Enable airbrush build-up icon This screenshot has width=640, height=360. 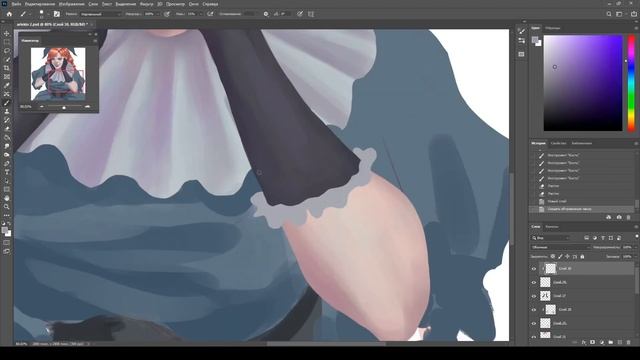[x=210, y=14]
